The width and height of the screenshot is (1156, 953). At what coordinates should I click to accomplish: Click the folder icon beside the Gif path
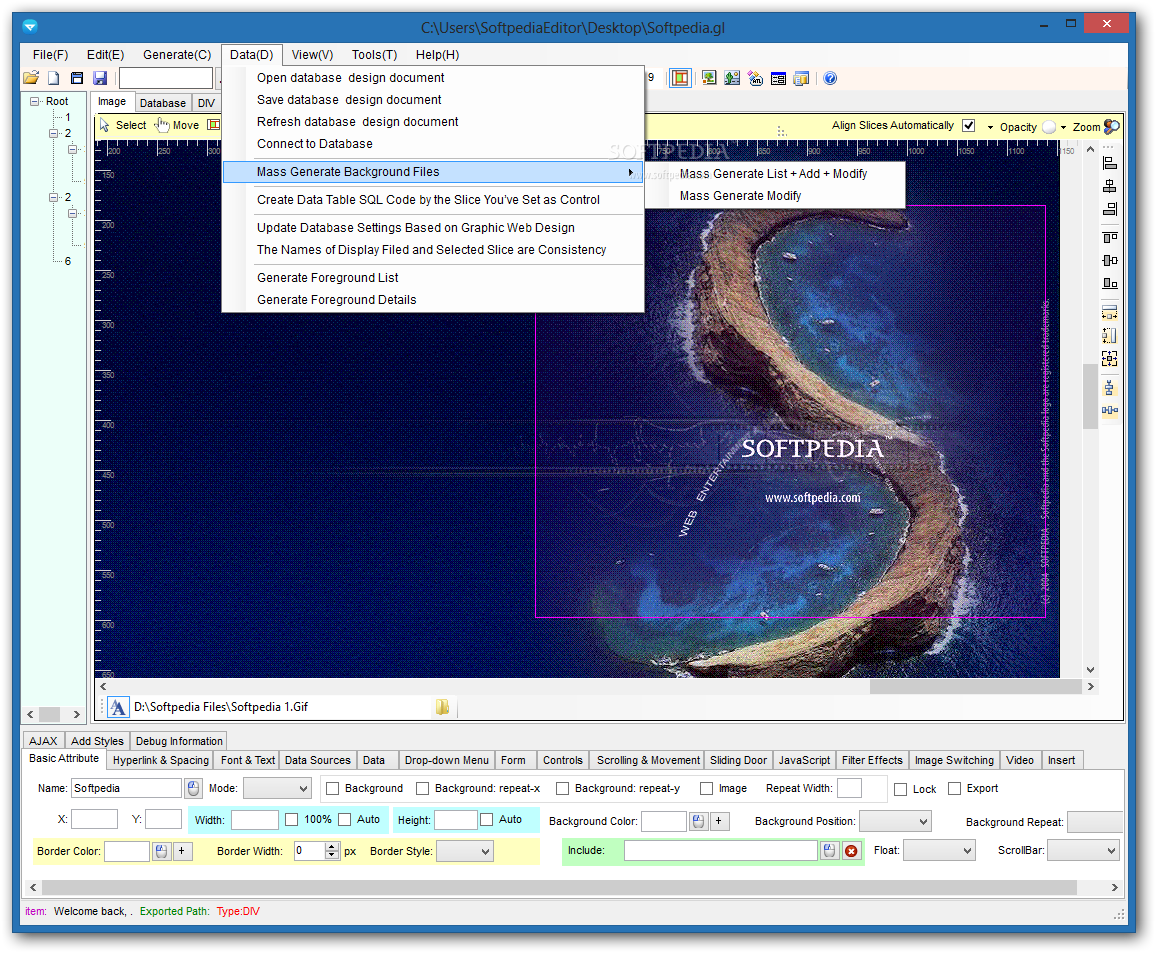click(x=442, y=707)
